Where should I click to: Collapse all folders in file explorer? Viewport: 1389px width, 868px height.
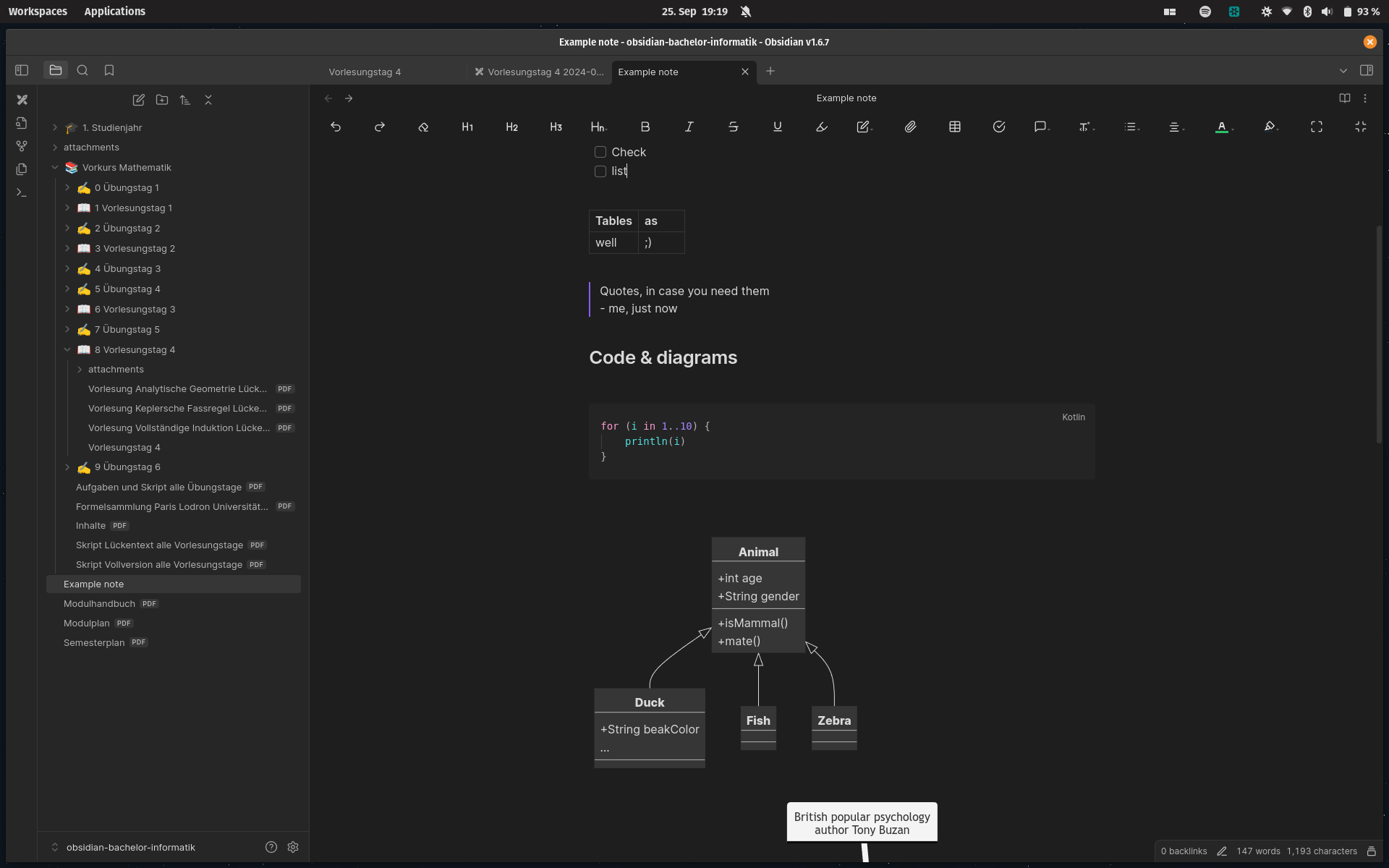click(208, 100)
